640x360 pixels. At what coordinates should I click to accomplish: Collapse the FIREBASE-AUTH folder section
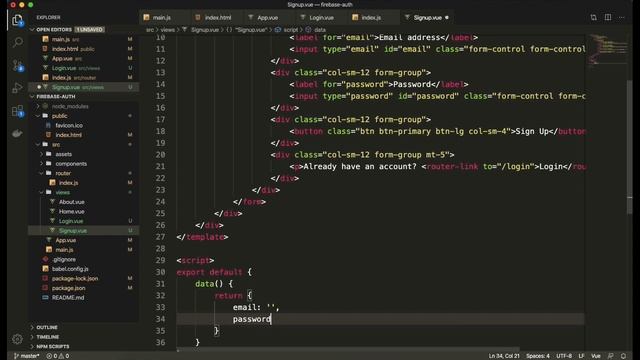coord(56,97)
